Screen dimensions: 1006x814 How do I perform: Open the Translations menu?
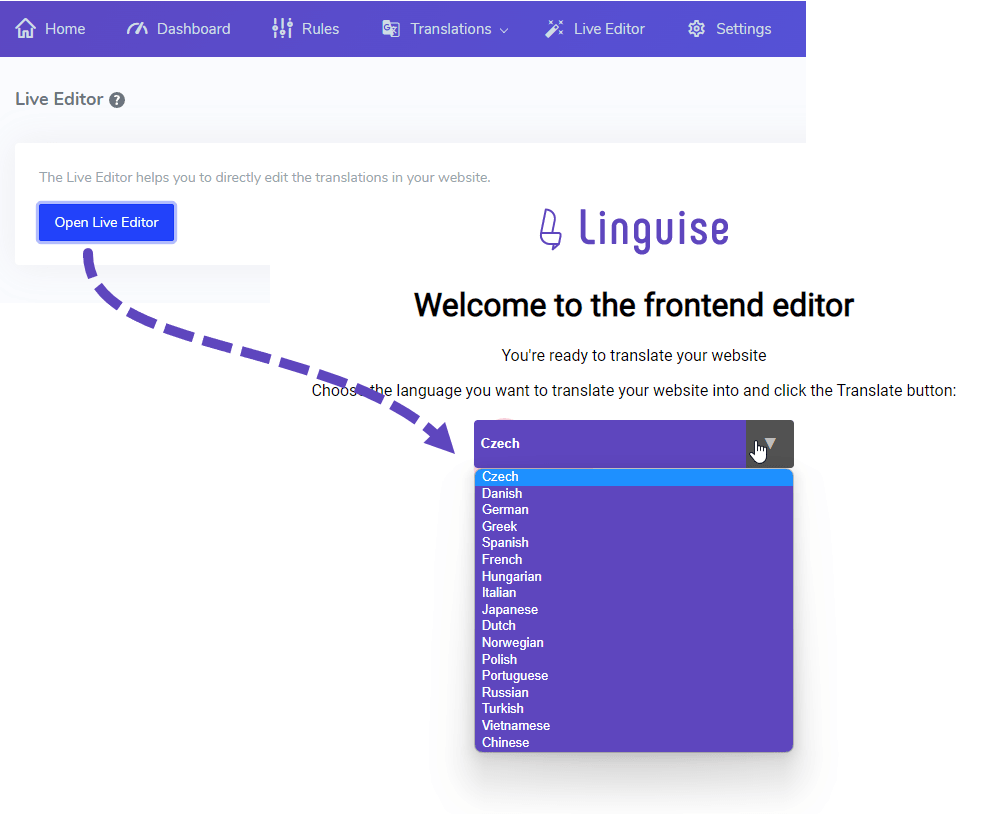(445, 29)
